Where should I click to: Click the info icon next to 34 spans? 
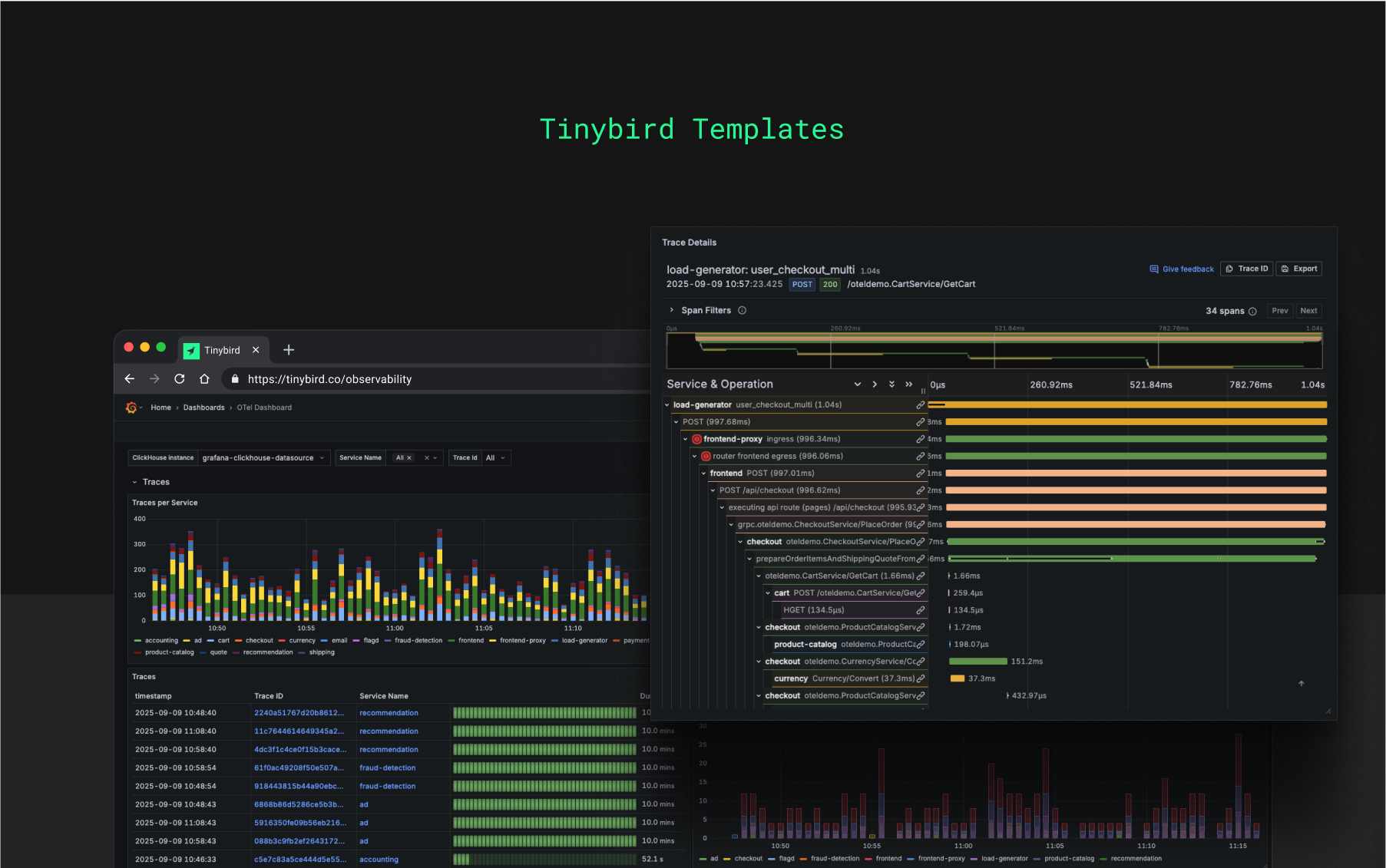(x=1252, y=311)
